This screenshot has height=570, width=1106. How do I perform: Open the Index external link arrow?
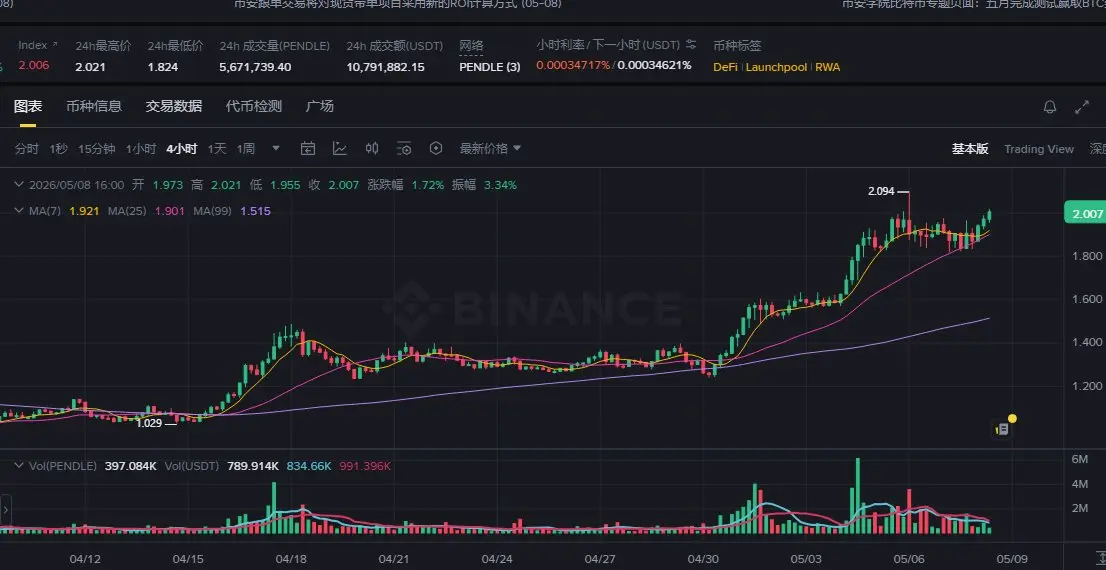pyautogui.click(x=55, y=44)
